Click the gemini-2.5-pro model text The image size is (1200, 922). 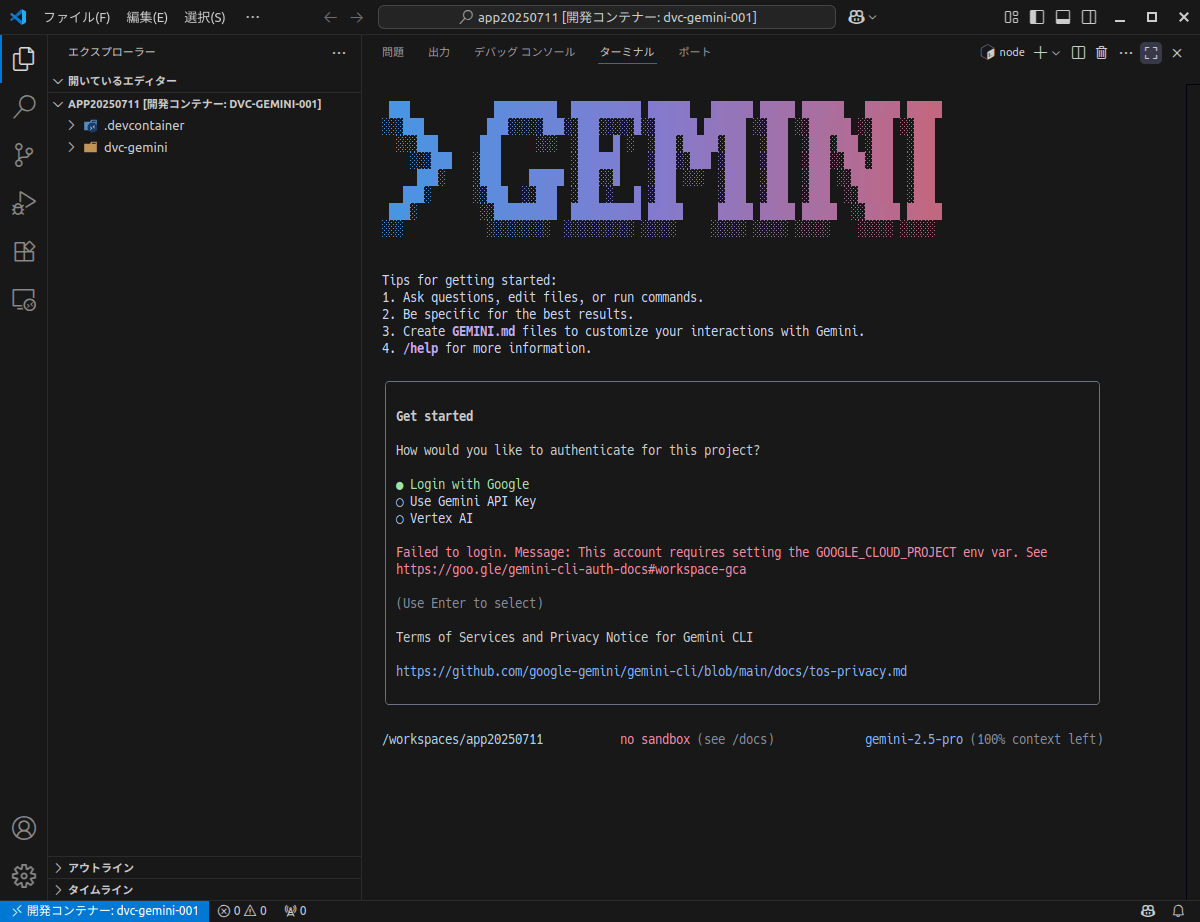pyautogui.click(x=914, y=739)
